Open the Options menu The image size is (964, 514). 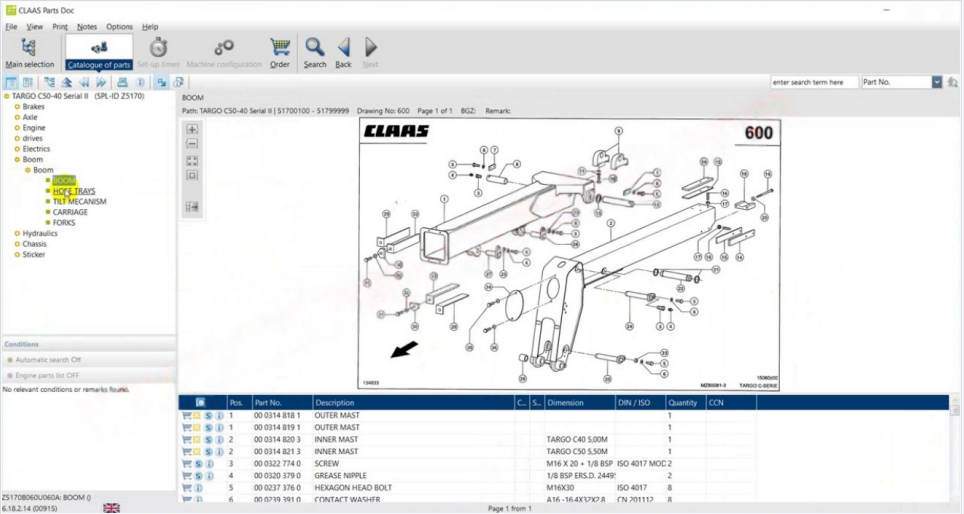tap(119, 27)
